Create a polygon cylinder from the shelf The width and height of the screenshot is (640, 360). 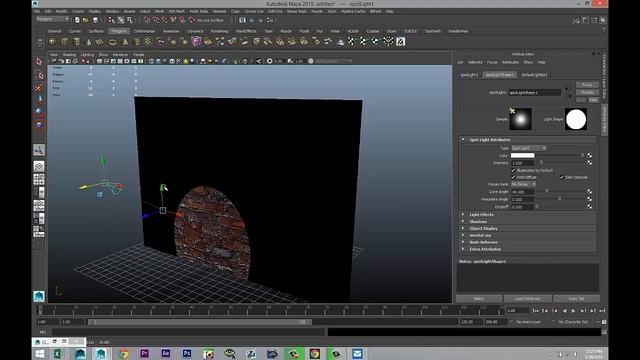tap(77, 42)
